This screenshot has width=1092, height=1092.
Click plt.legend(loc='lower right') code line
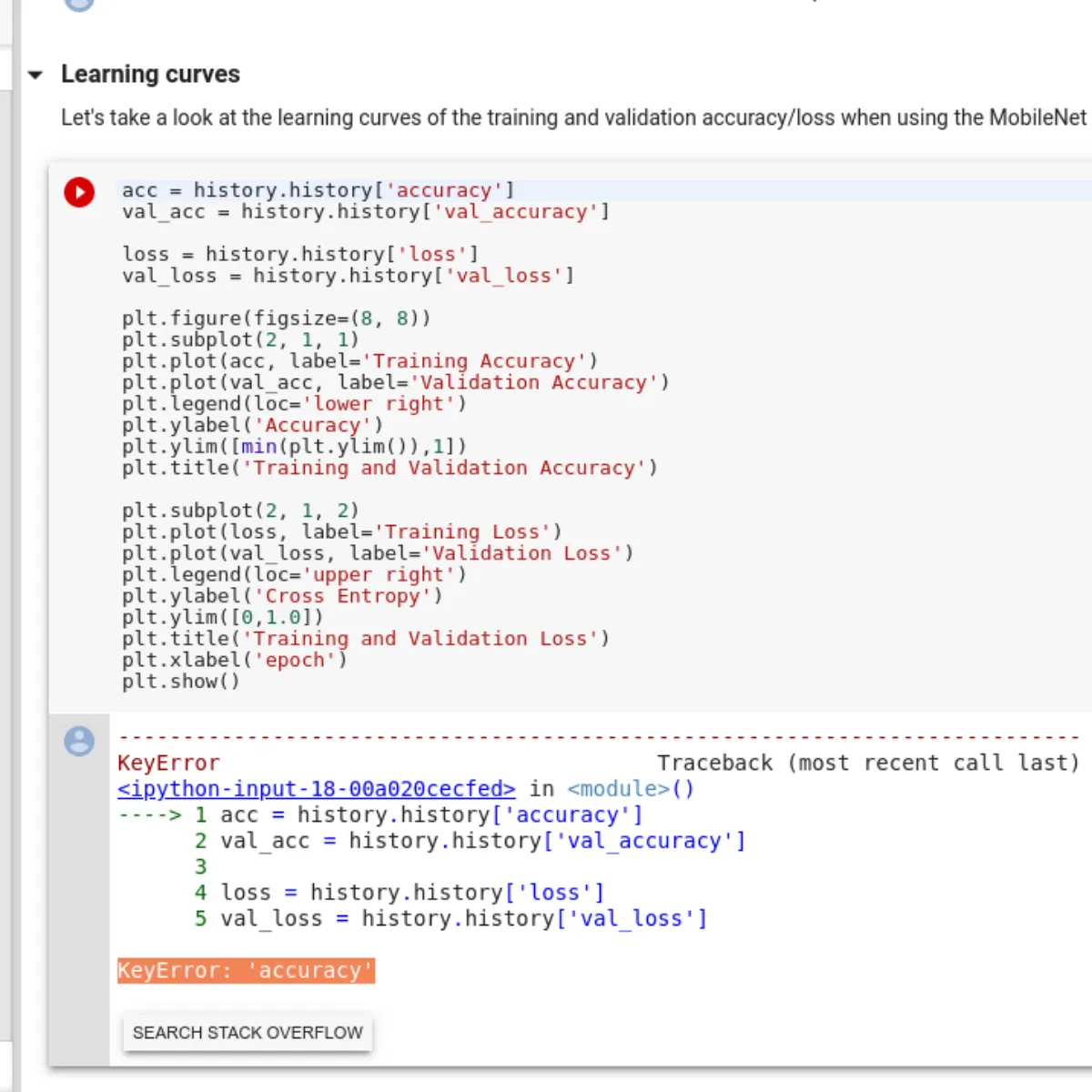click(x=294, y=403)
